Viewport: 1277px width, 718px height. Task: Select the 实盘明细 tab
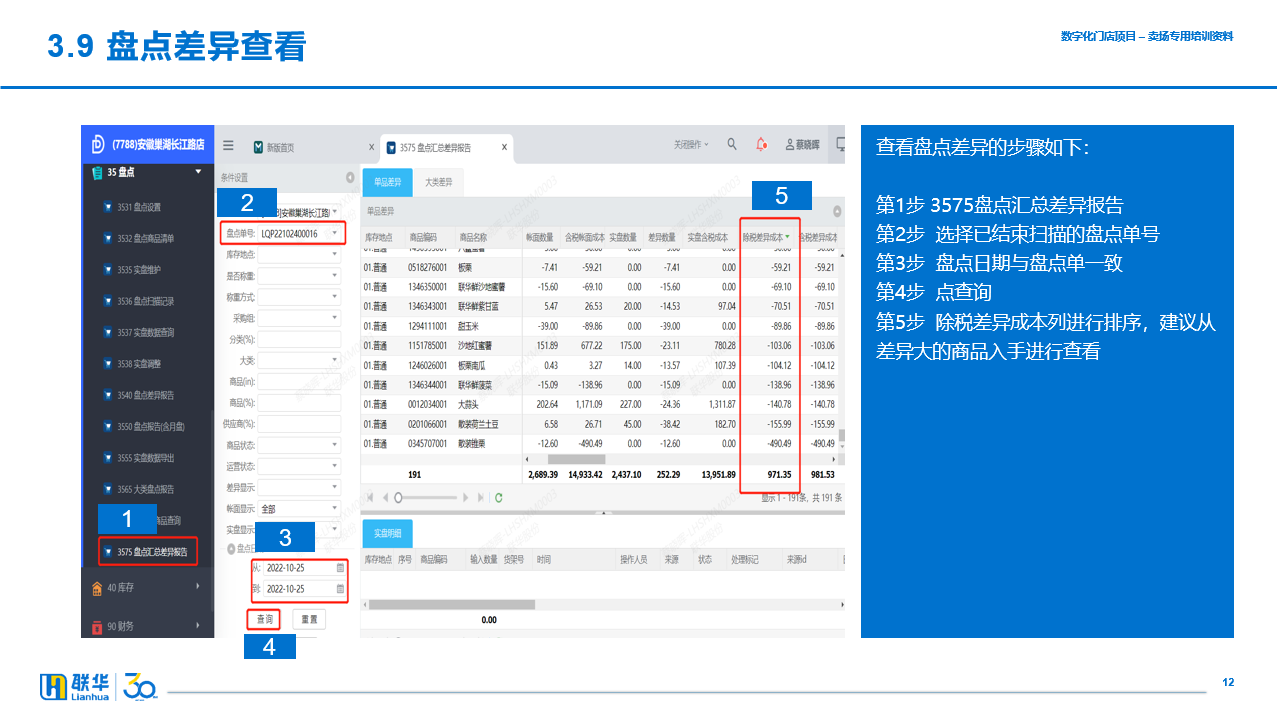[387, 533]
